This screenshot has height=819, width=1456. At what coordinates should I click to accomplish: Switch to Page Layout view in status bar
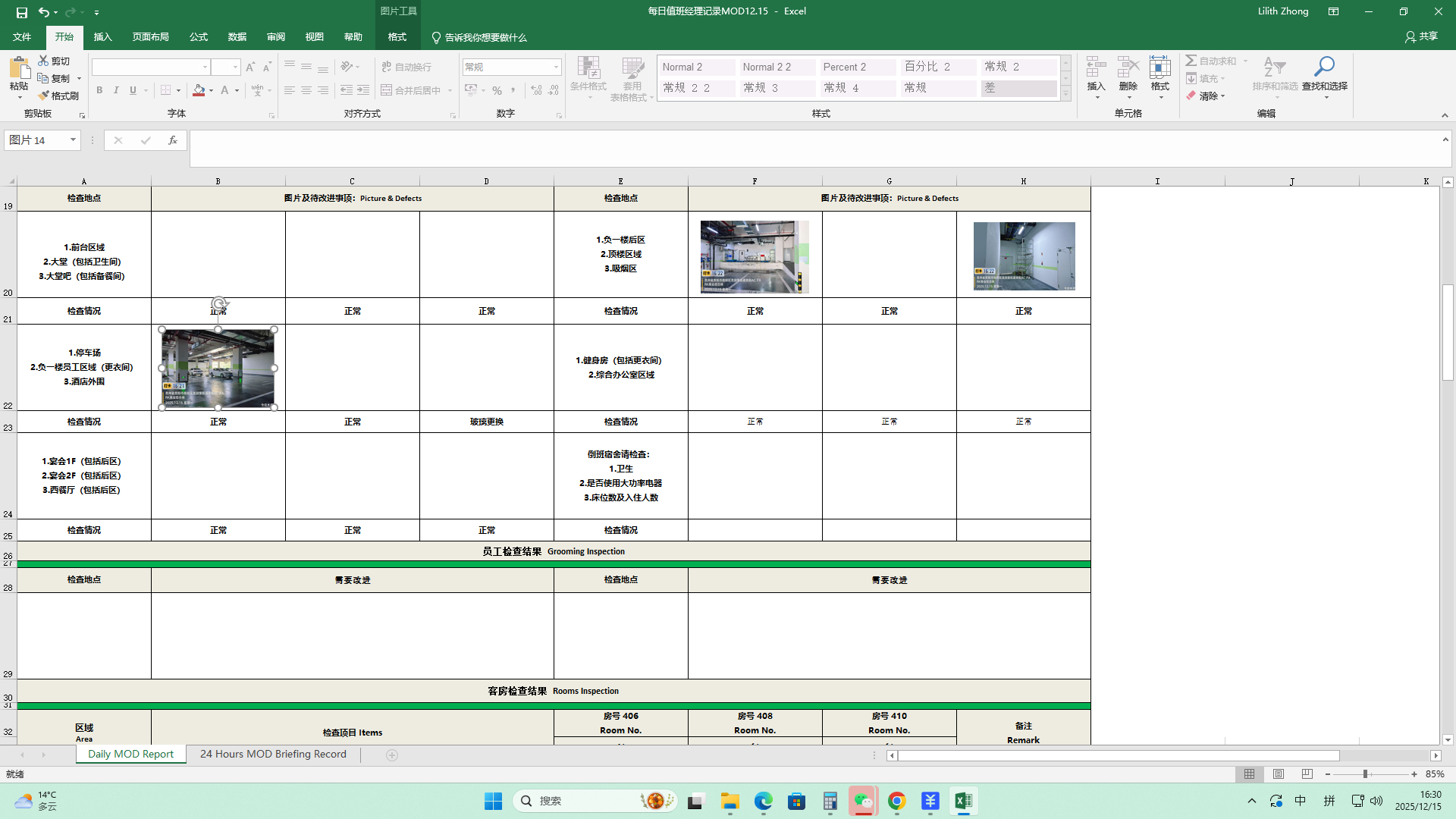[x=1279, y=774]
